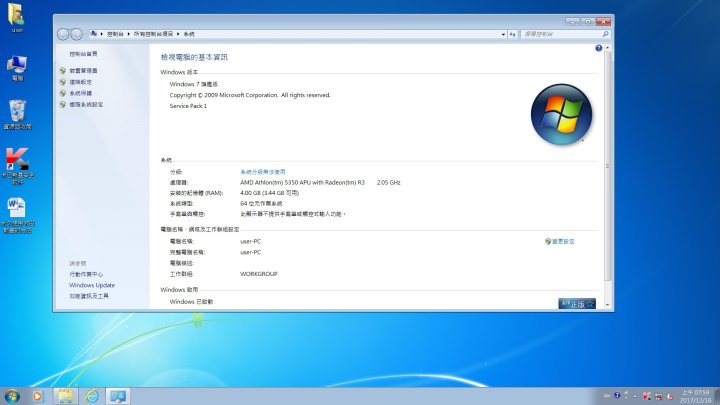This screenshot has width=720, height=405.
Task: Open the Kaspersky tray icon
Action: click(647, 396)
